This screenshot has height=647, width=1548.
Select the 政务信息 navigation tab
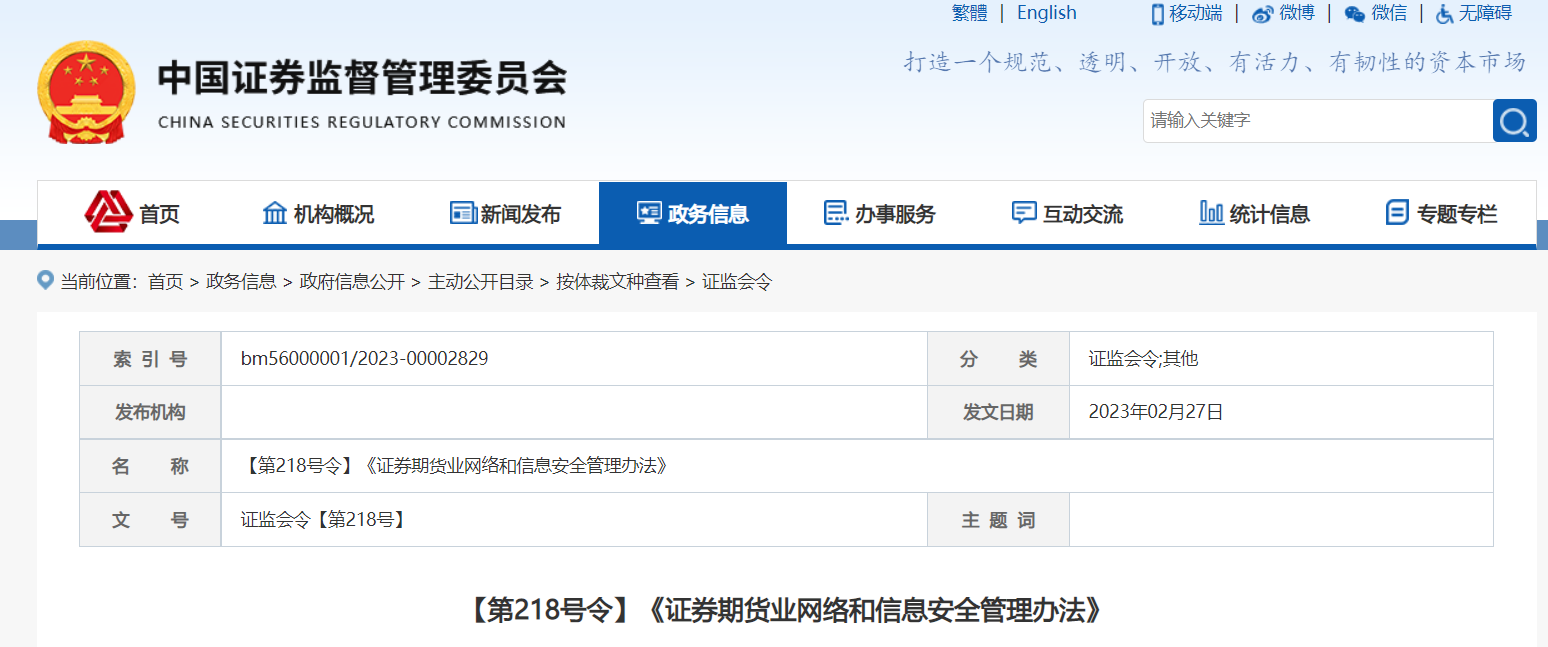click(693, 213)
